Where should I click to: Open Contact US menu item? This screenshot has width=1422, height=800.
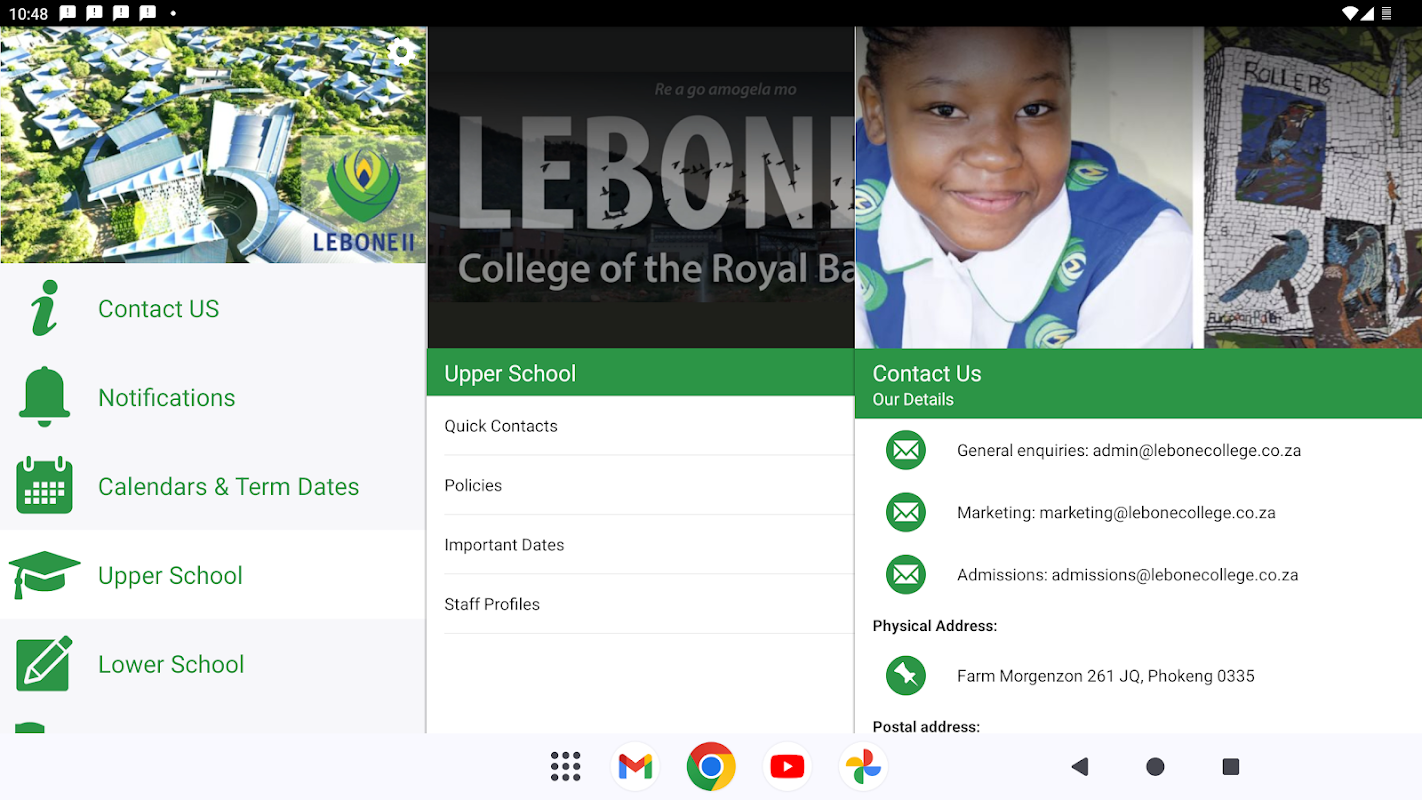(x=213, y=308)
